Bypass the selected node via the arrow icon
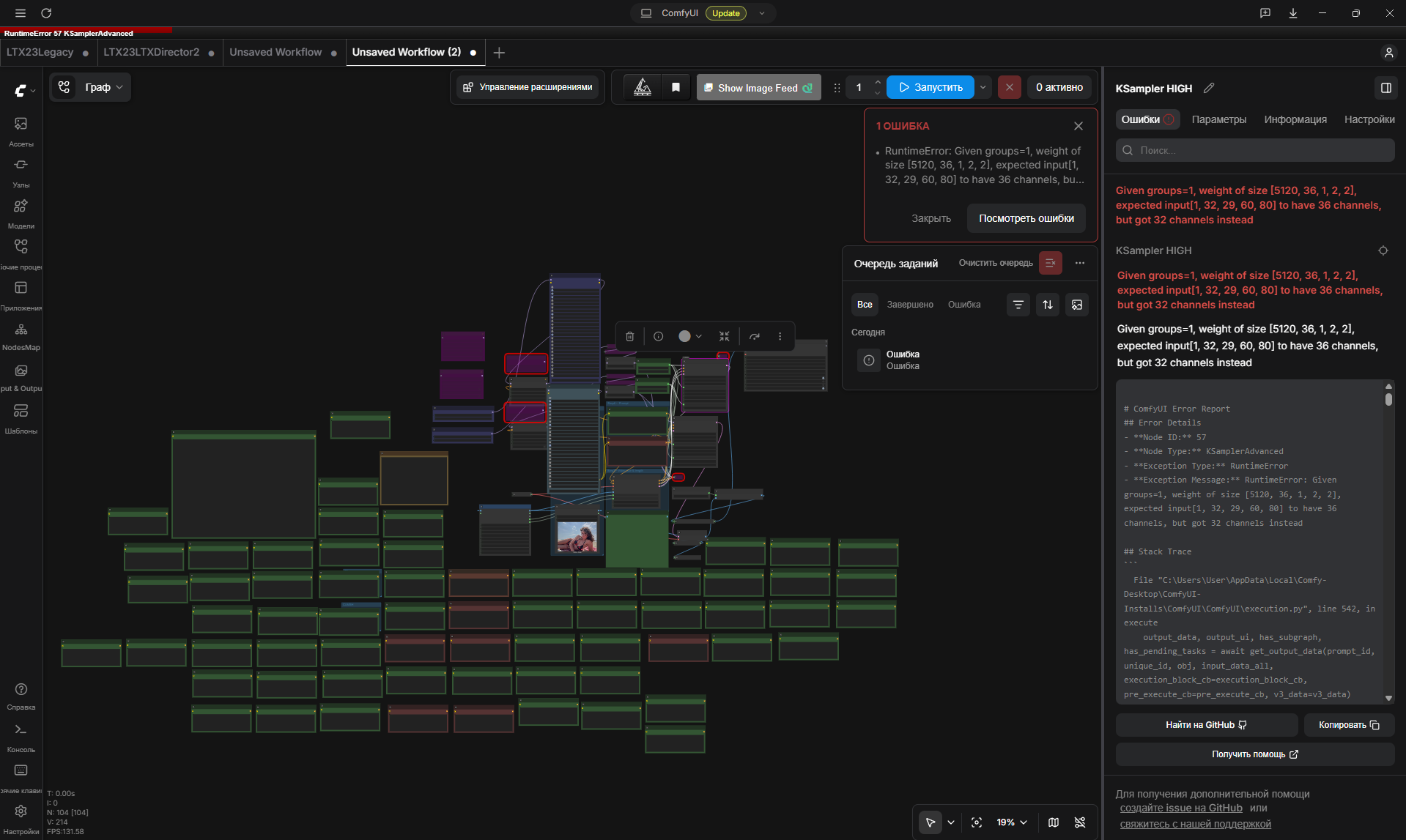Screen dimensions: 1406x840 [754, 336]
